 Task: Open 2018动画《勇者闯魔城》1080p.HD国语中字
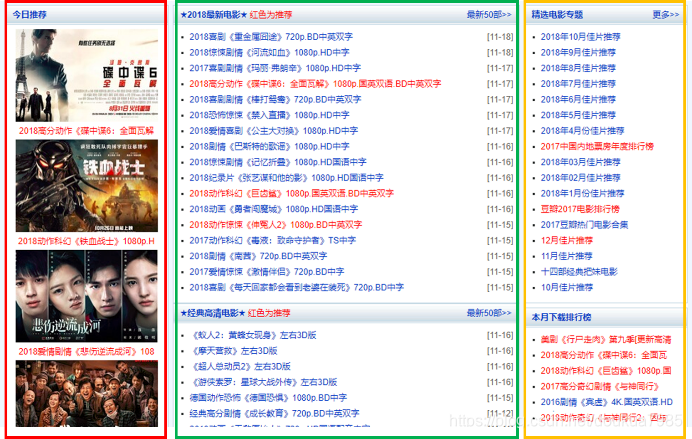click(274, 209)
